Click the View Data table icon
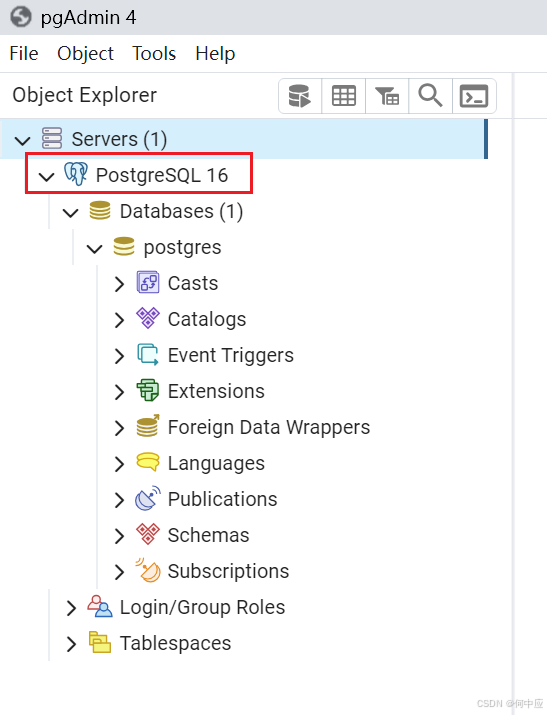Viewport: 547px width, 715px height. tap(344, 96)
